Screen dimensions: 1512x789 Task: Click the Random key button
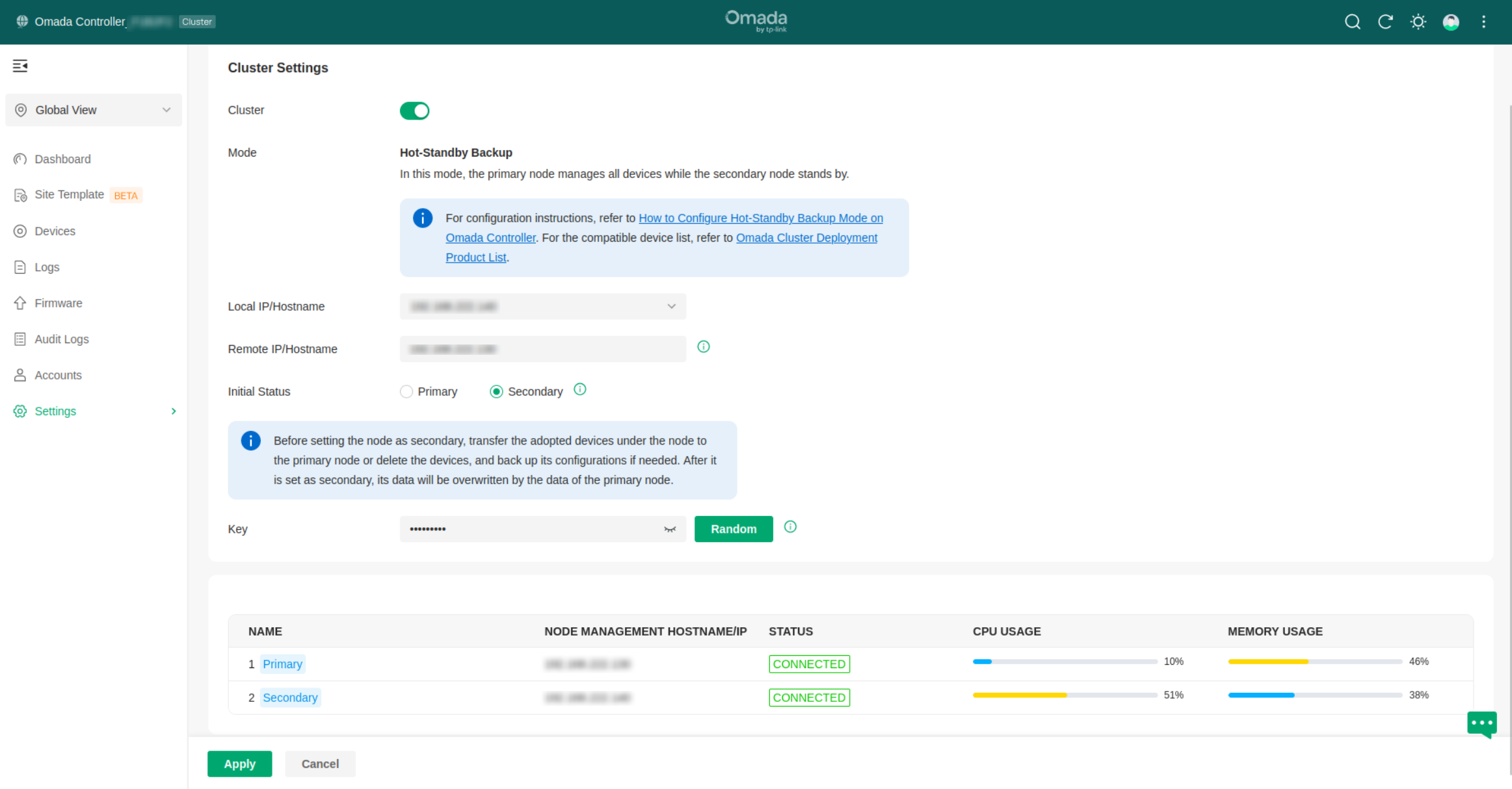coord(734,529)
